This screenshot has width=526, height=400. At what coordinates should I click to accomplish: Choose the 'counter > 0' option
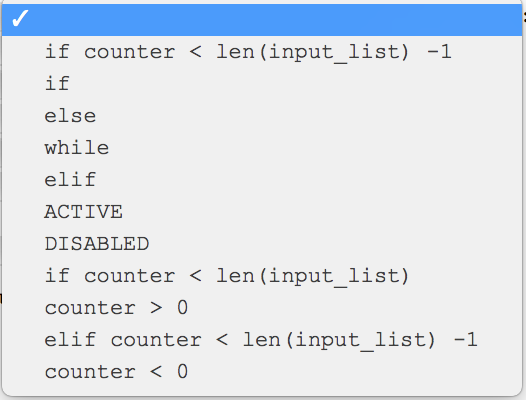[262, 308]
